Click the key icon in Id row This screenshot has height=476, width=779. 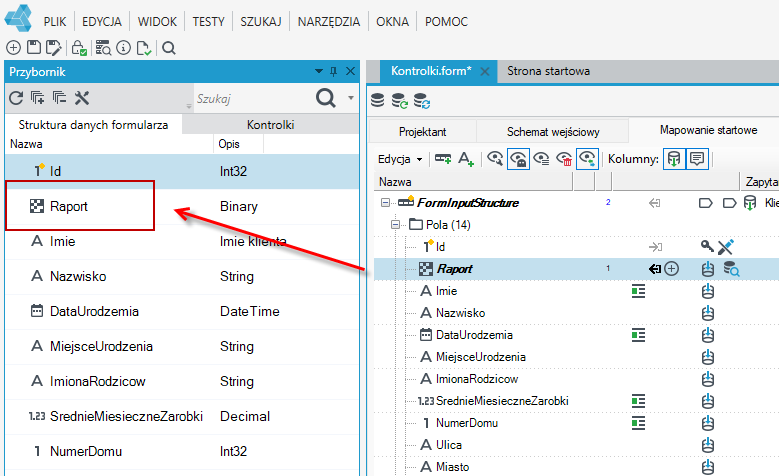point(707,246)
